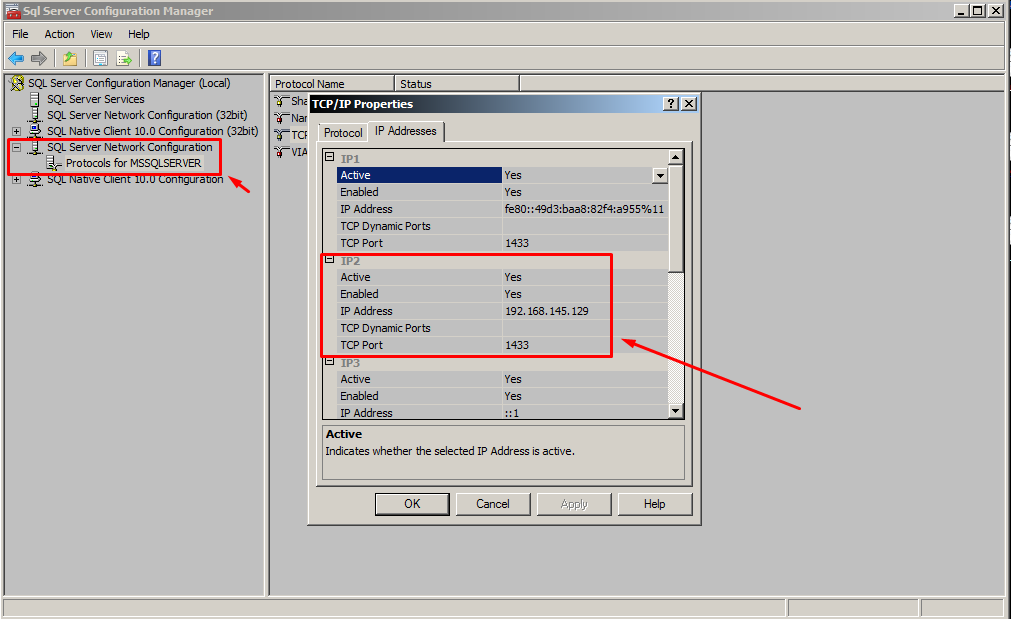
Task: Expand SQL Native Client 10.0 Configuration (32bit)
Action: click(x=16, y=132)
